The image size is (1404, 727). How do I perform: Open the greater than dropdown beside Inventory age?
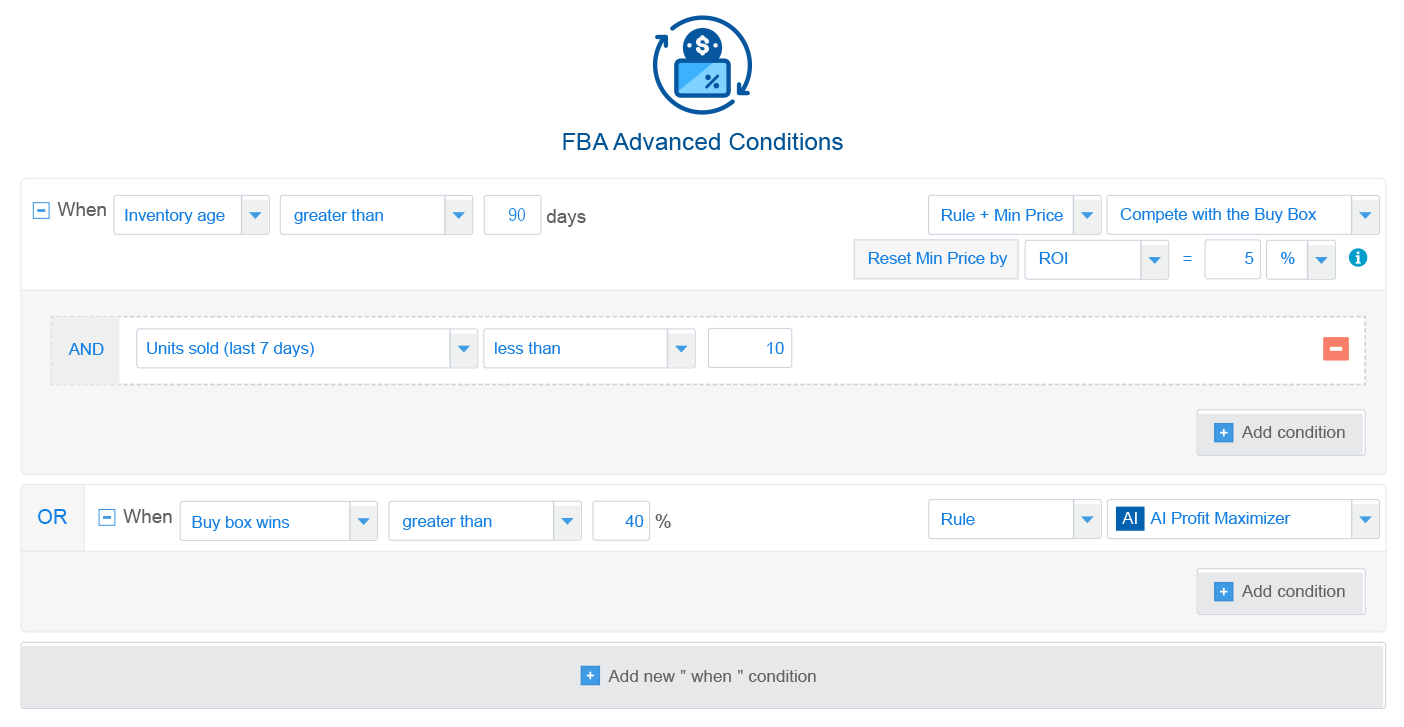(376, 215)
